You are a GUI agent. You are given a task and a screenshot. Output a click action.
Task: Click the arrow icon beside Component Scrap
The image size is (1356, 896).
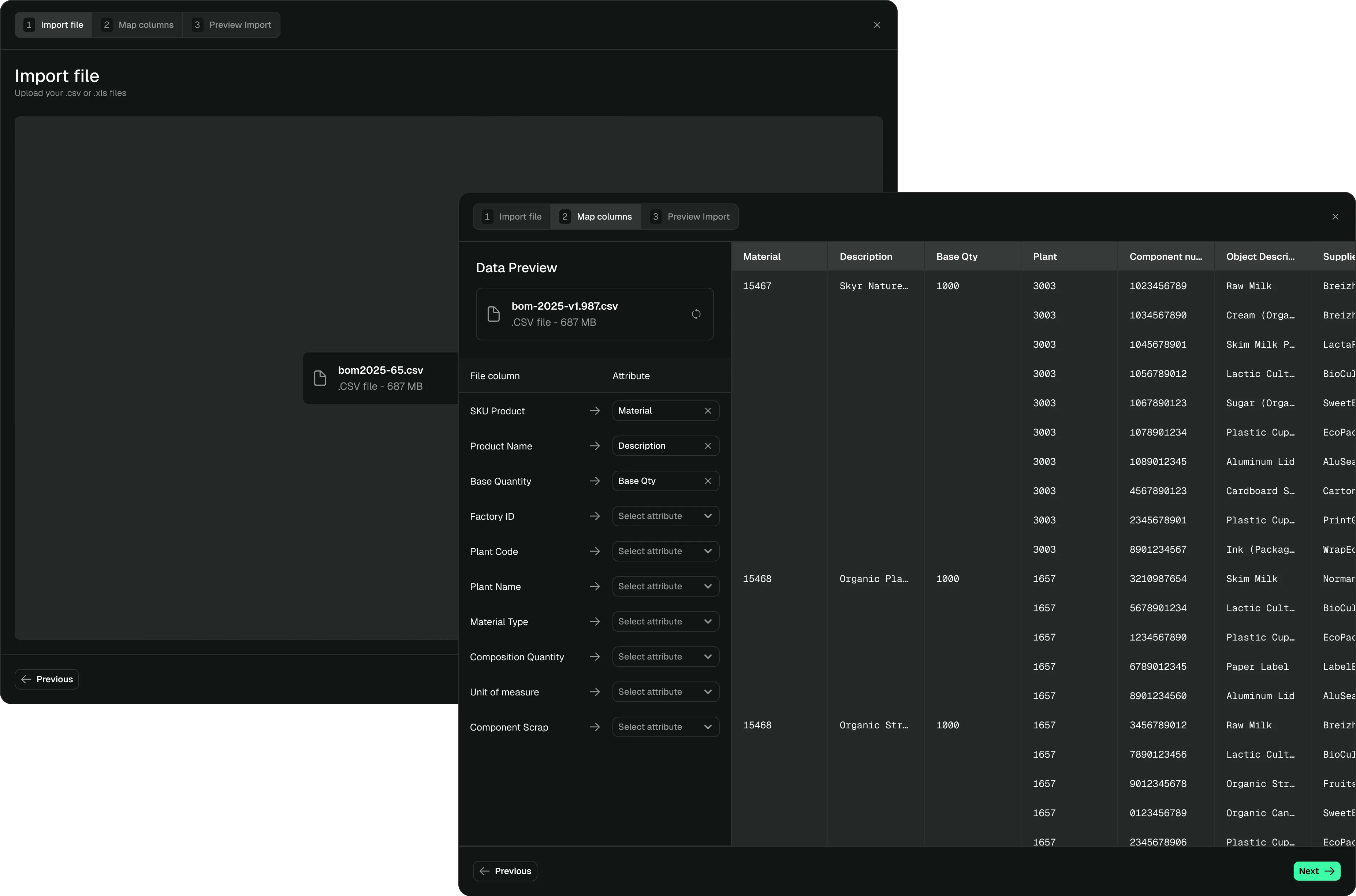[595, 727]
